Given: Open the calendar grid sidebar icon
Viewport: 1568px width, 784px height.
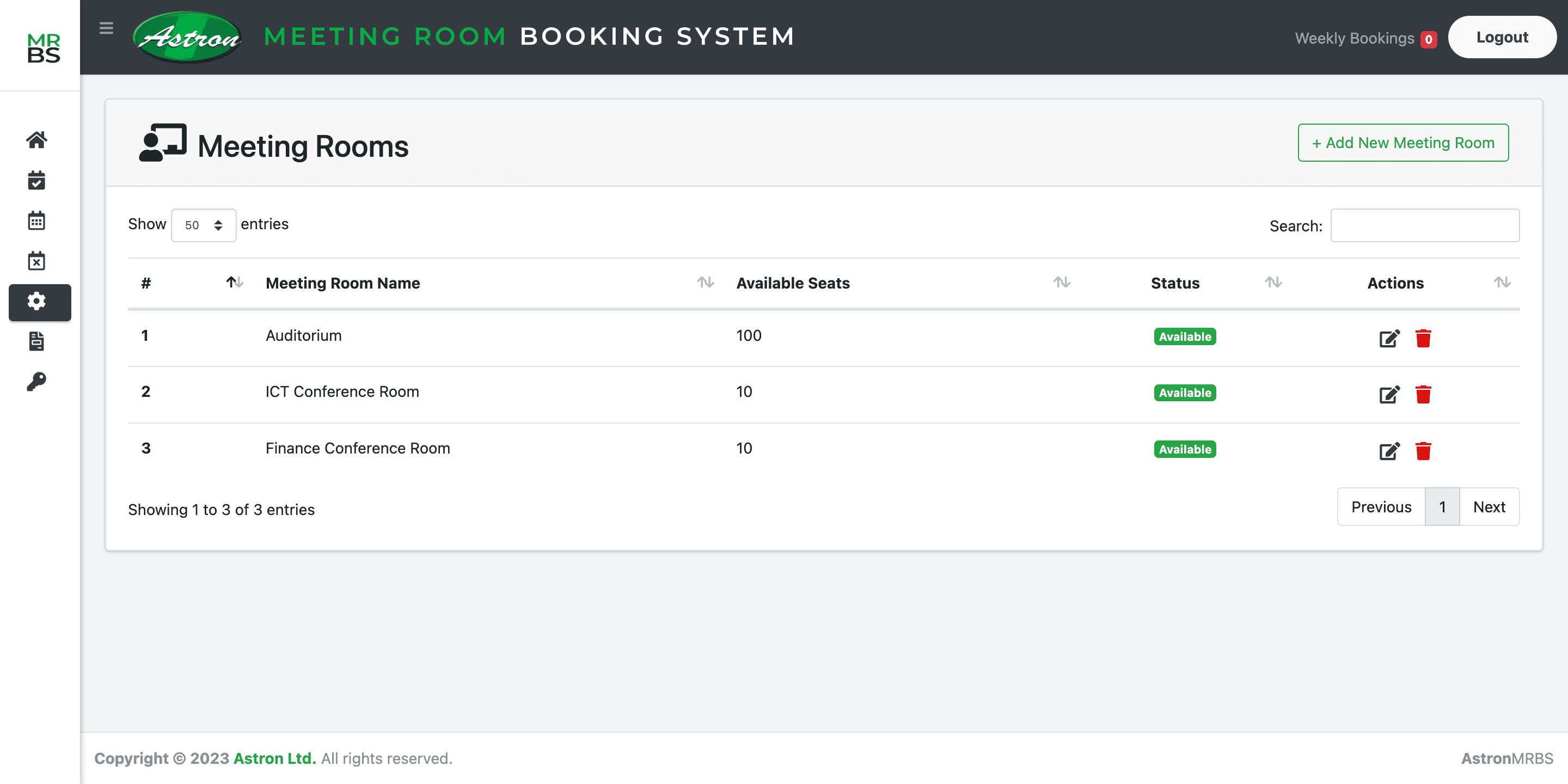Looking at the screenshot, I should 36,220.
